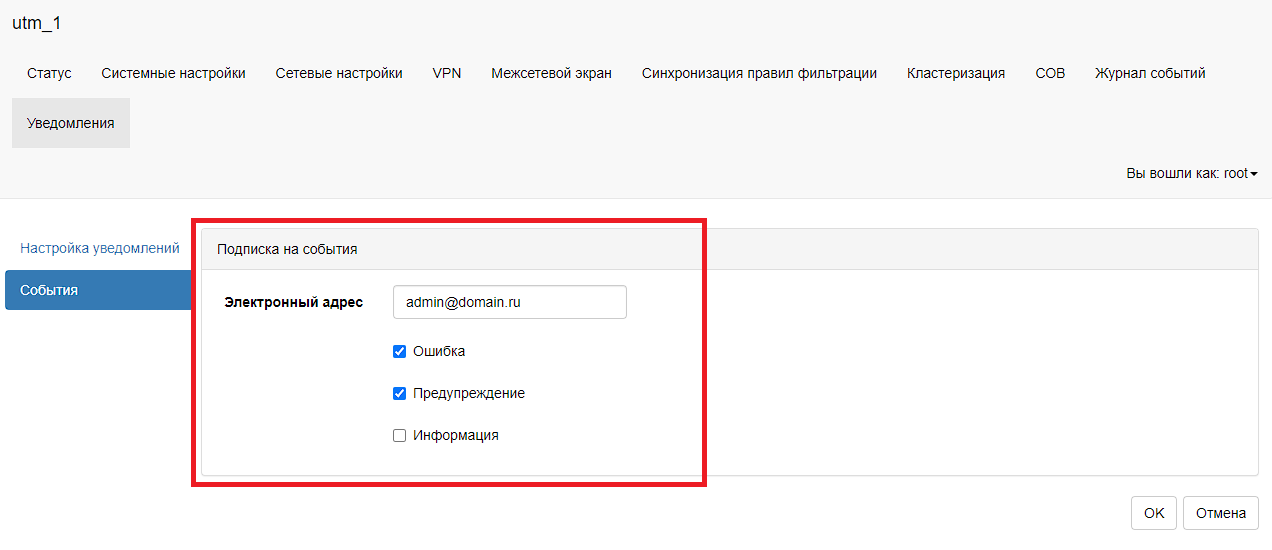Open the VPN tab
The height and width of the screenshot is (550, 1272).
(447, 73)
